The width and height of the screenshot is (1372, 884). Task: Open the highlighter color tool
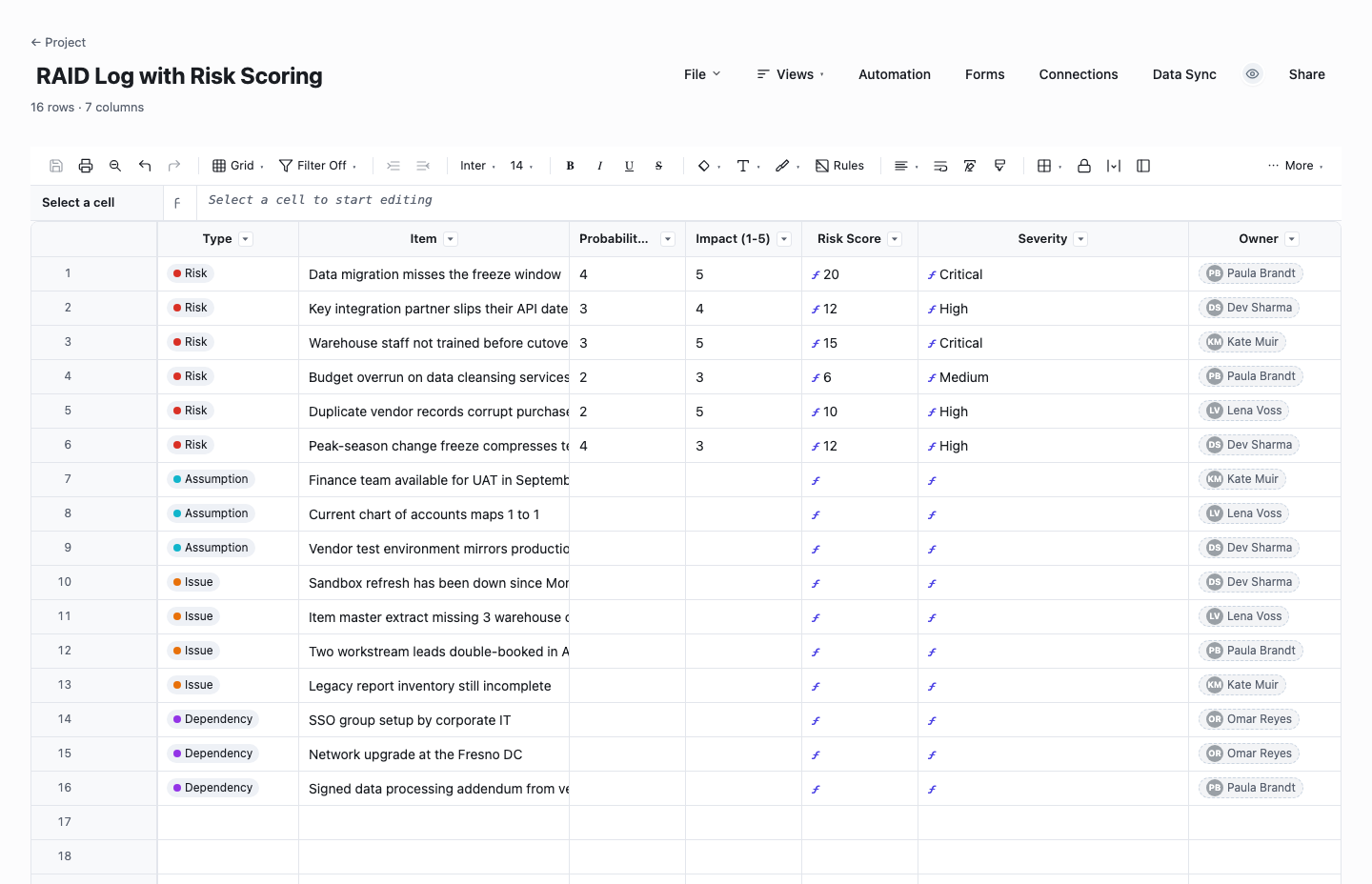point(787,166)
